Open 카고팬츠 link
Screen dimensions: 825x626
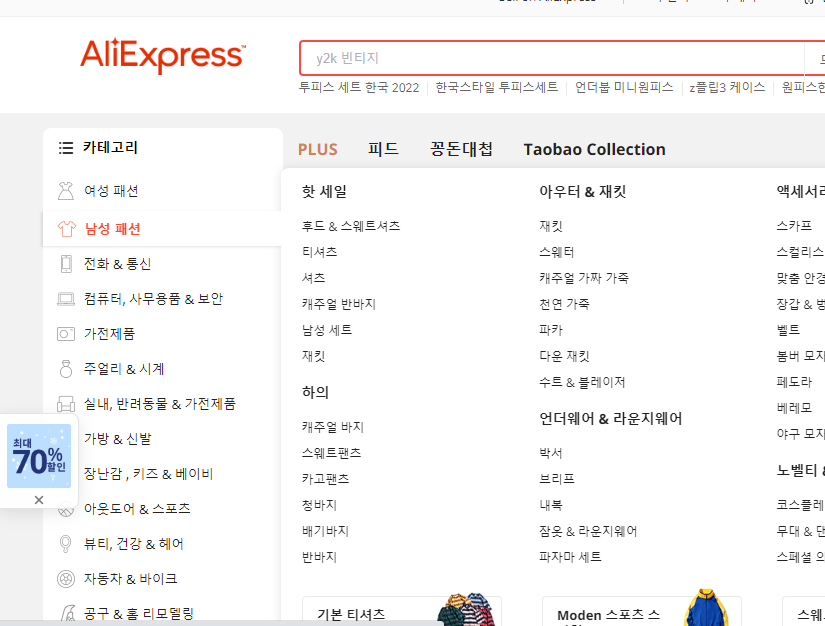(325, 479)
